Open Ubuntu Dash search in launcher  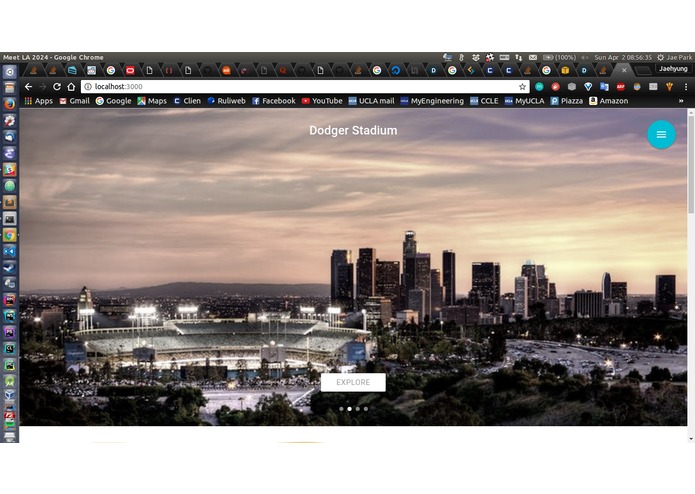tap(9, 71)
